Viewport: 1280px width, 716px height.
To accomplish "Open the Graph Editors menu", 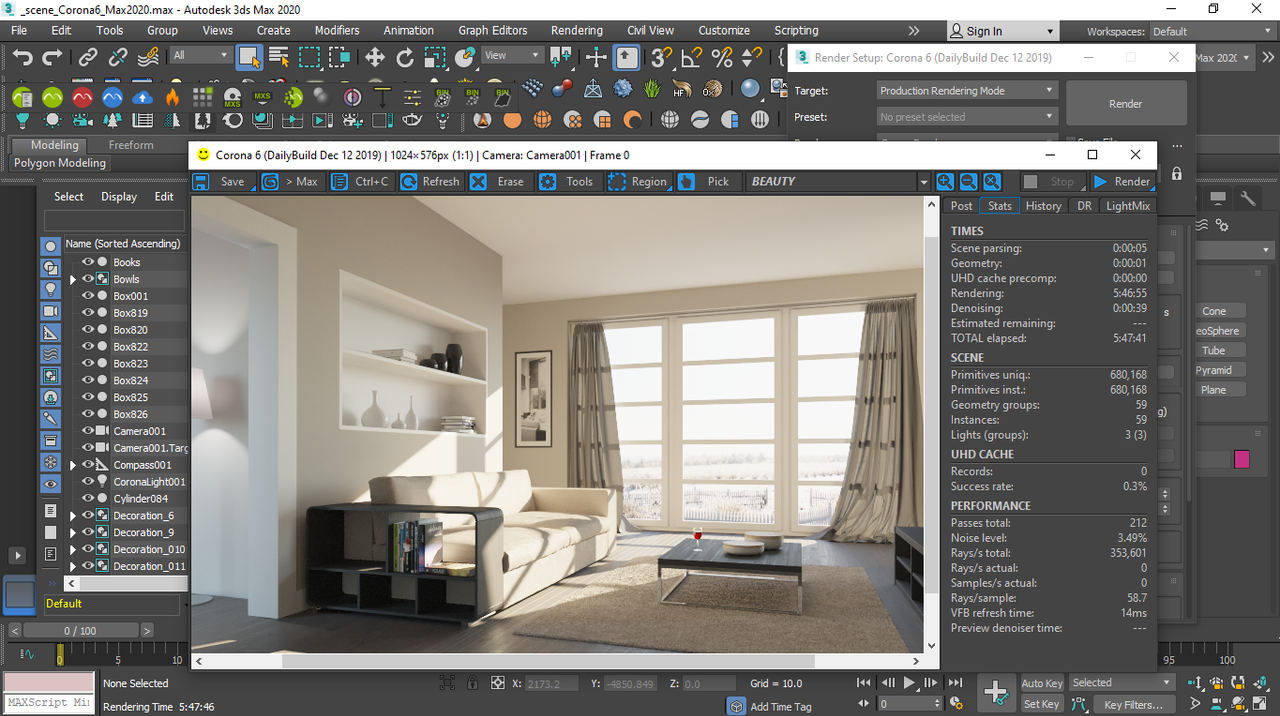I will [492, 30].
